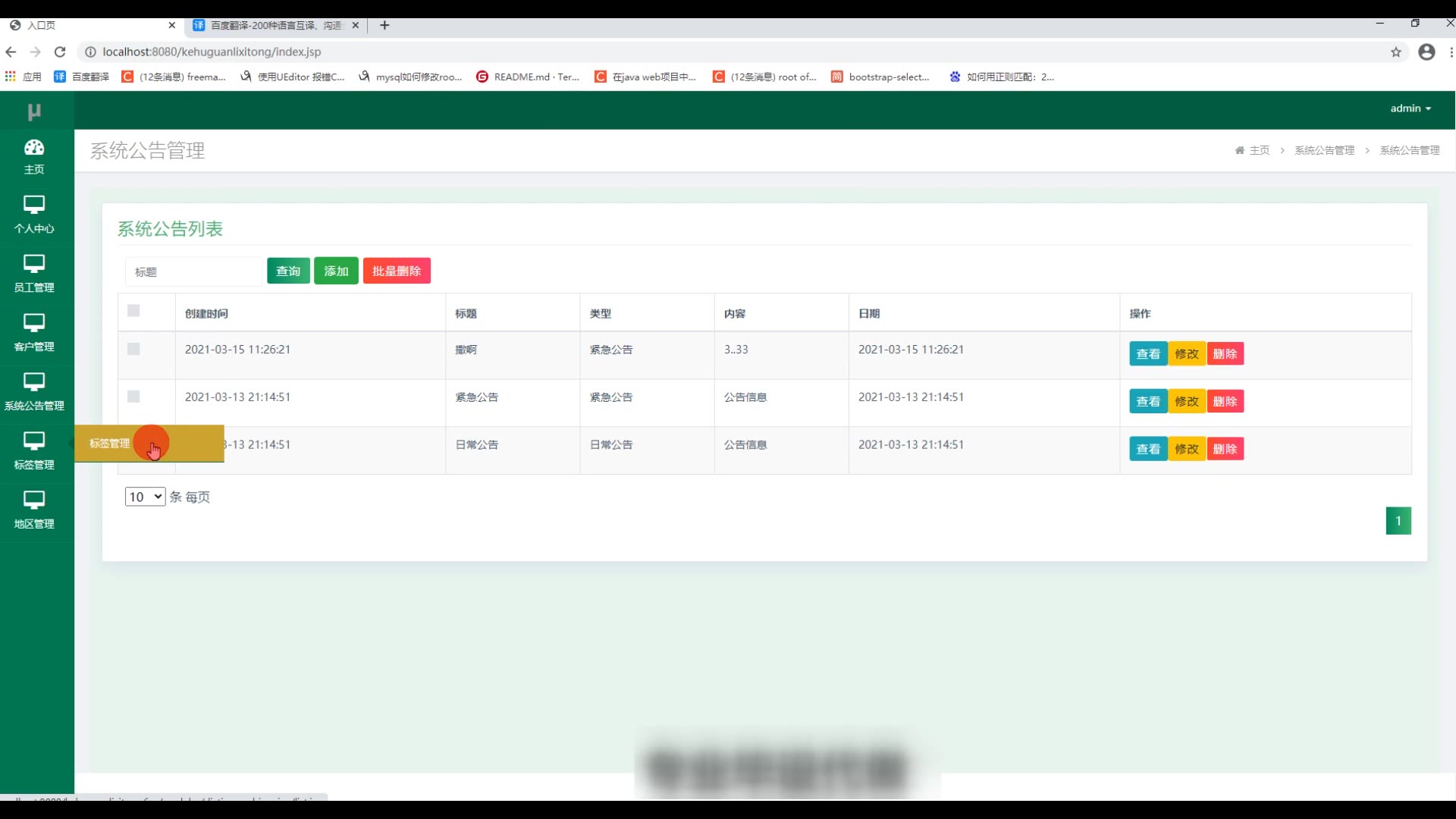1456x819 pixels.
Task: Open the admin user dropdown
Action: 1410,108
